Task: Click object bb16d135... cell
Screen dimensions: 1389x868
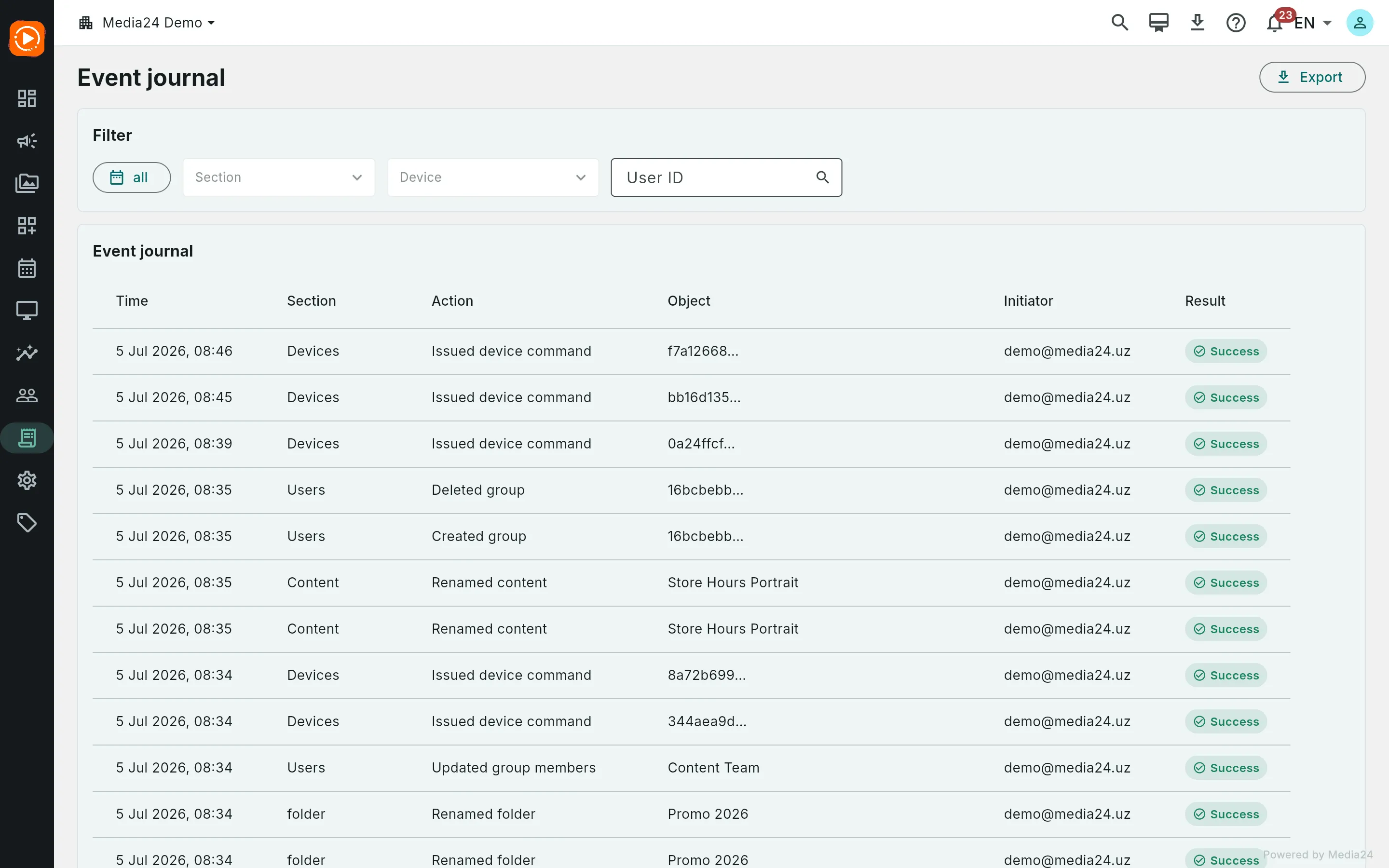Action: 704,397
